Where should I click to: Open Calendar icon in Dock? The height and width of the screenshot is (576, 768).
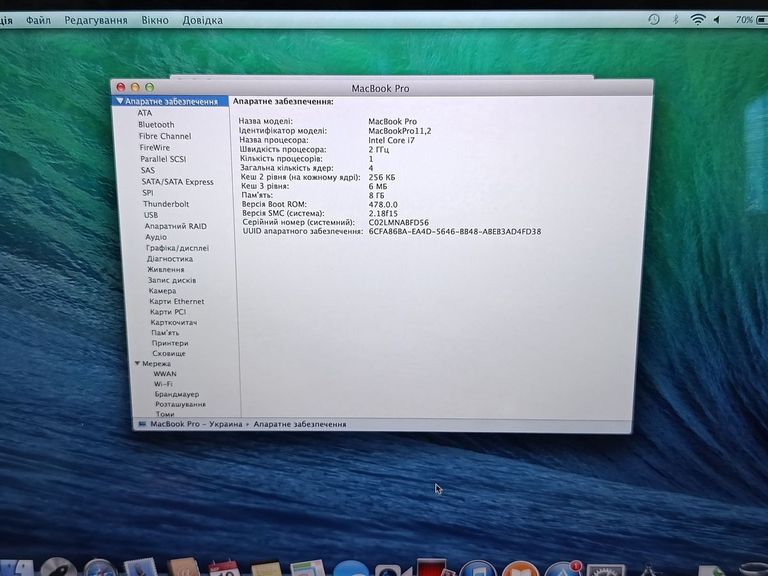224,568
